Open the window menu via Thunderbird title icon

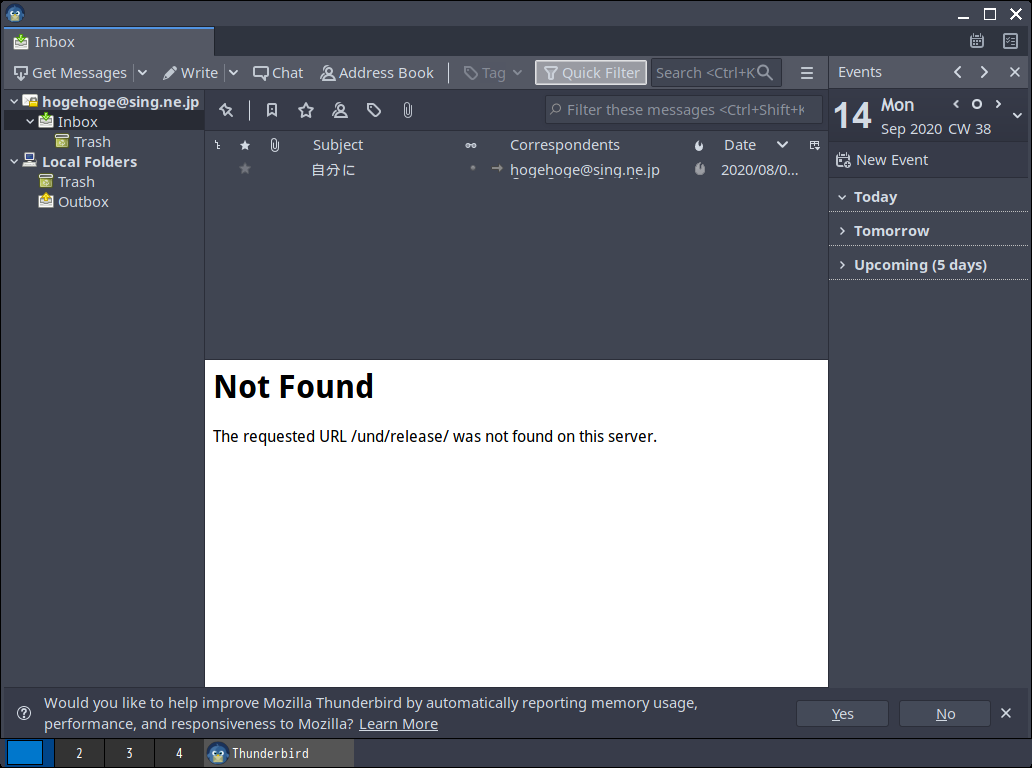(14, 13)
